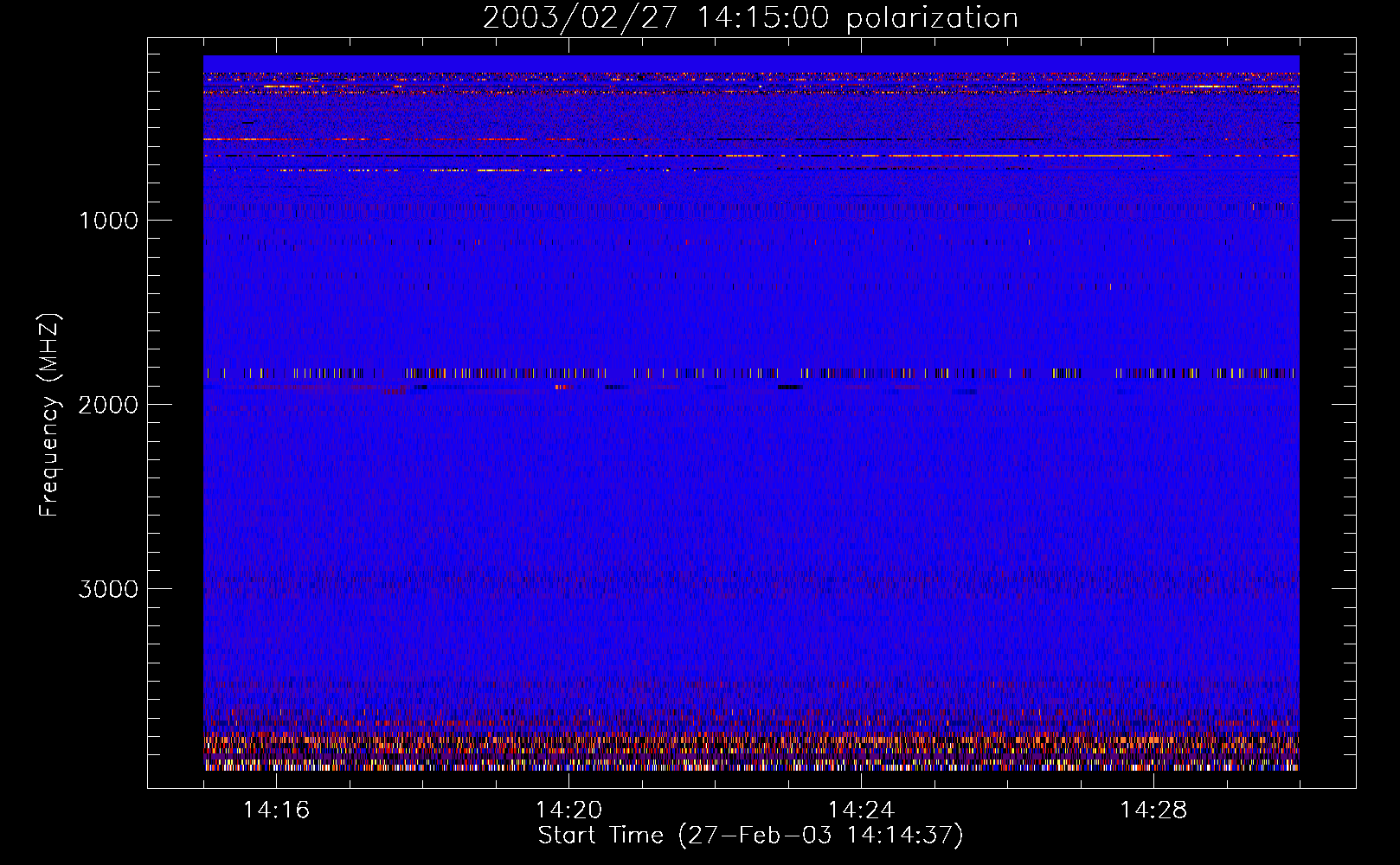This screenshot has height=865, width=1400.
Task: Click the left axis tick mark at 3000 MHz
Action: 158,588
